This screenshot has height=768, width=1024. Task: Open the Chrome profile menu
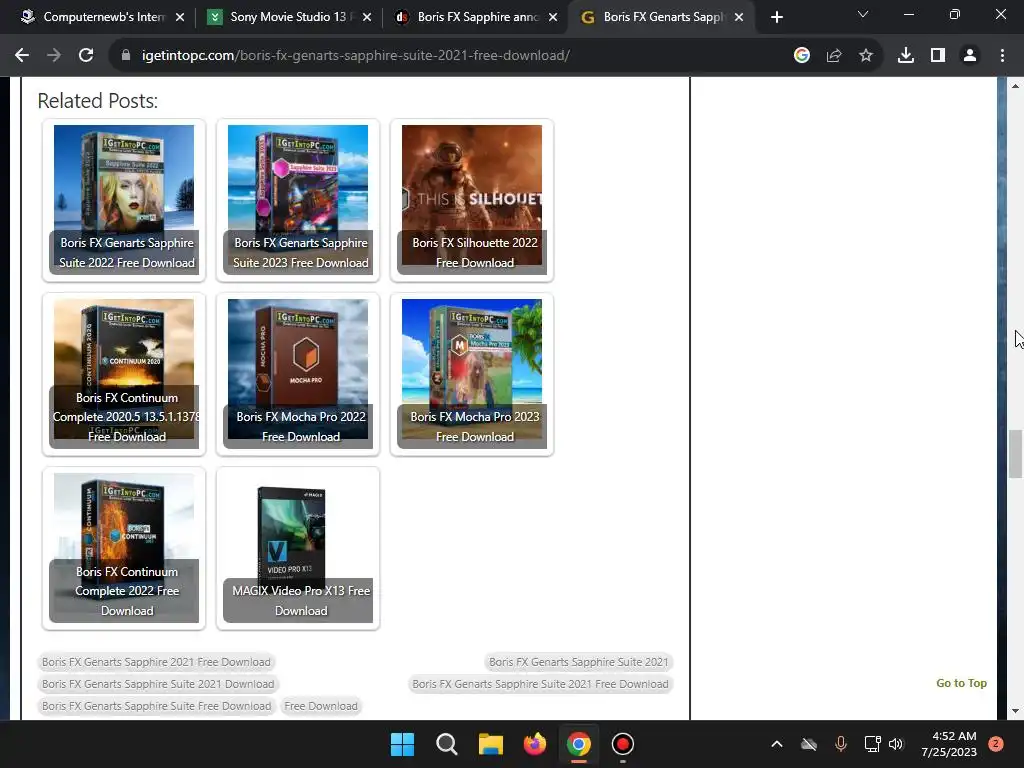(x=970, y=56)
